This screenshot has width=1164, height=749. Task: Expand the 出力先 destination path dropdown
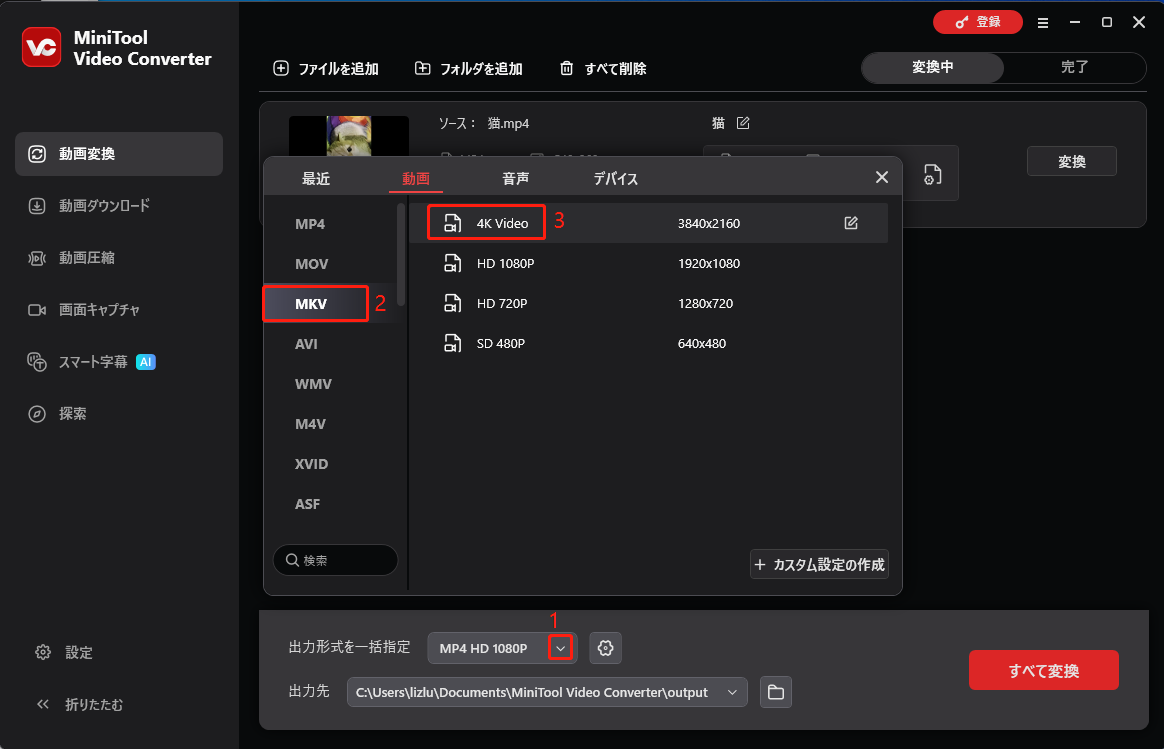(731, 691)
